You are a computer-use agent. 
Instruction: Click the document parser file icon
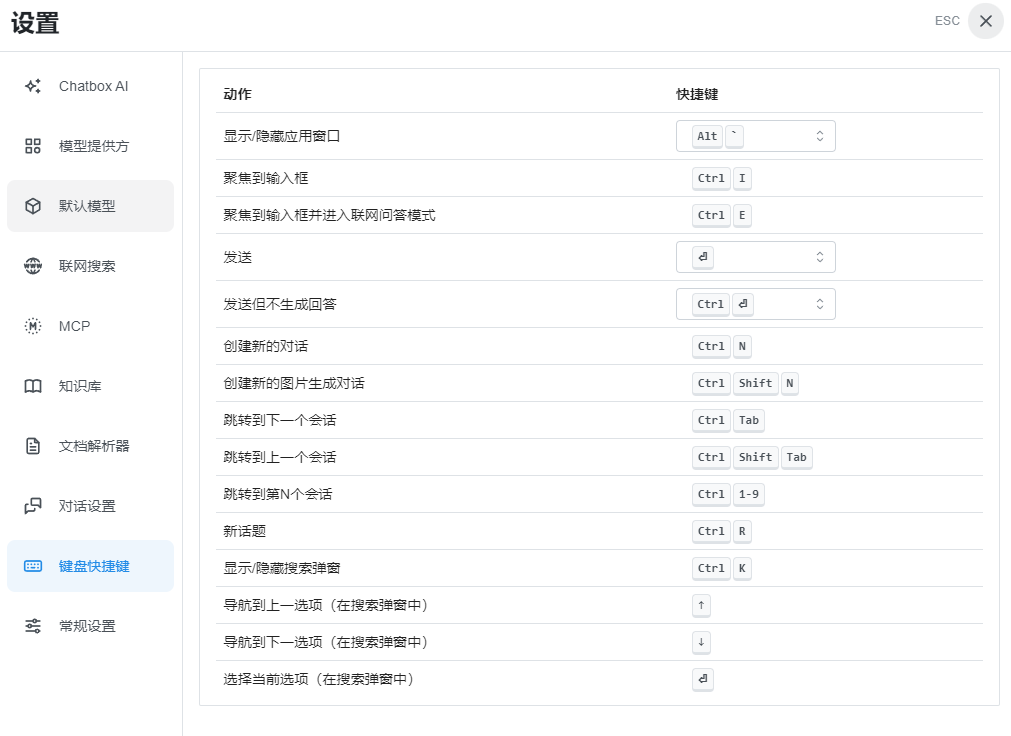[33, 446]
